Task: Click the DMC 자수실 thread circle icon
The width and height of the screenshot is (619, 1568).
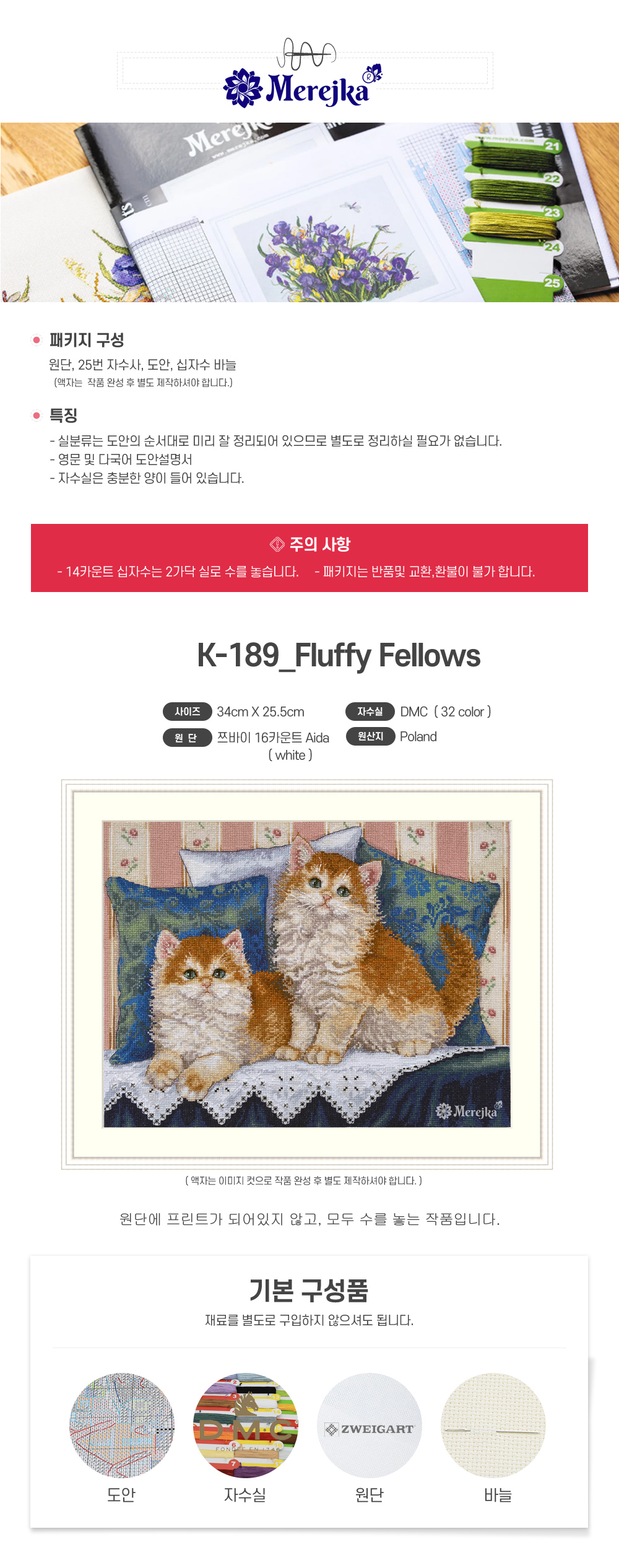Action: click(x=246, y=1425)
